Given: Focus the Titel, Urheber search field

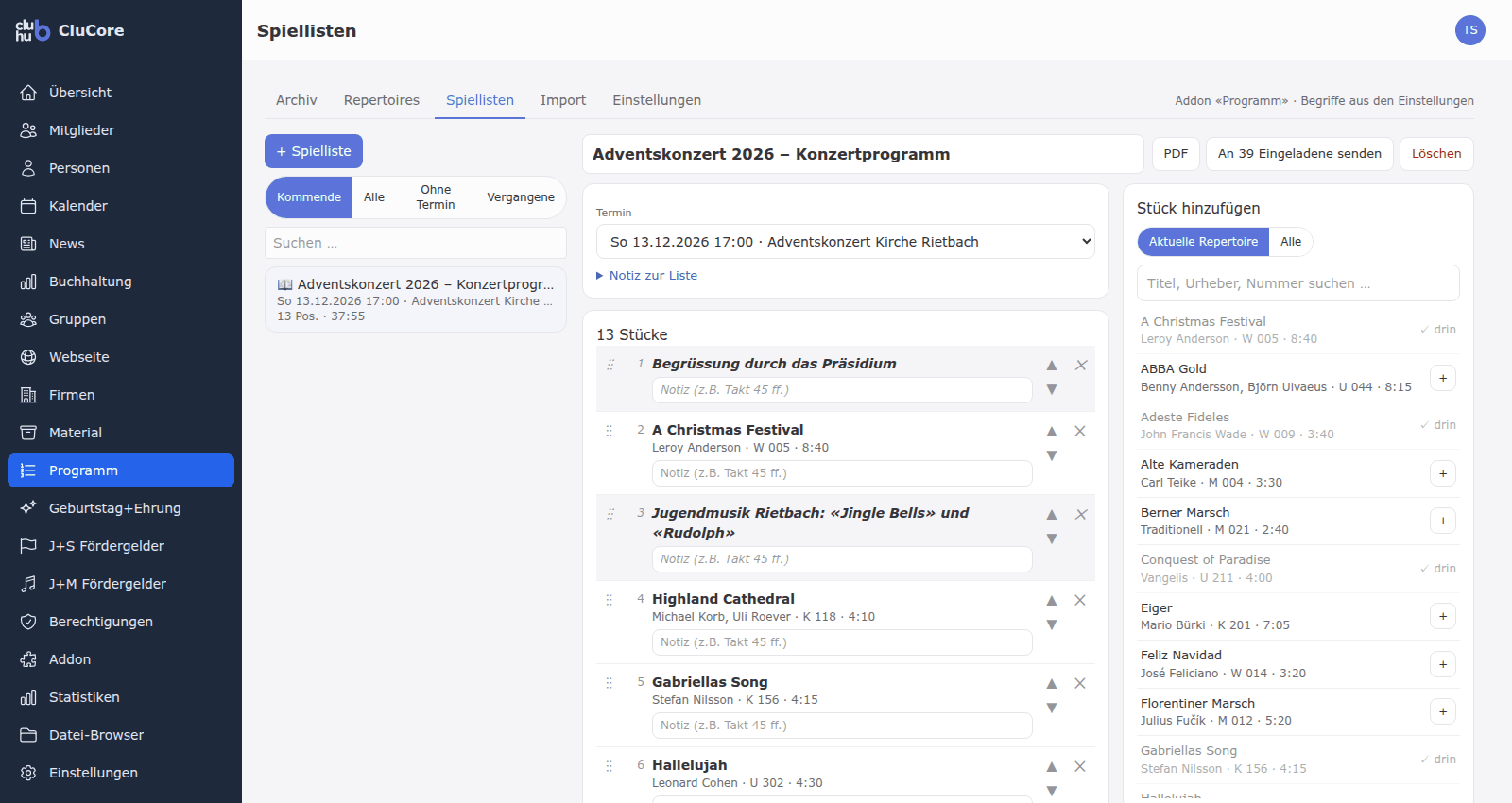Looking at the screenshot, I should tap(1298, 283).
